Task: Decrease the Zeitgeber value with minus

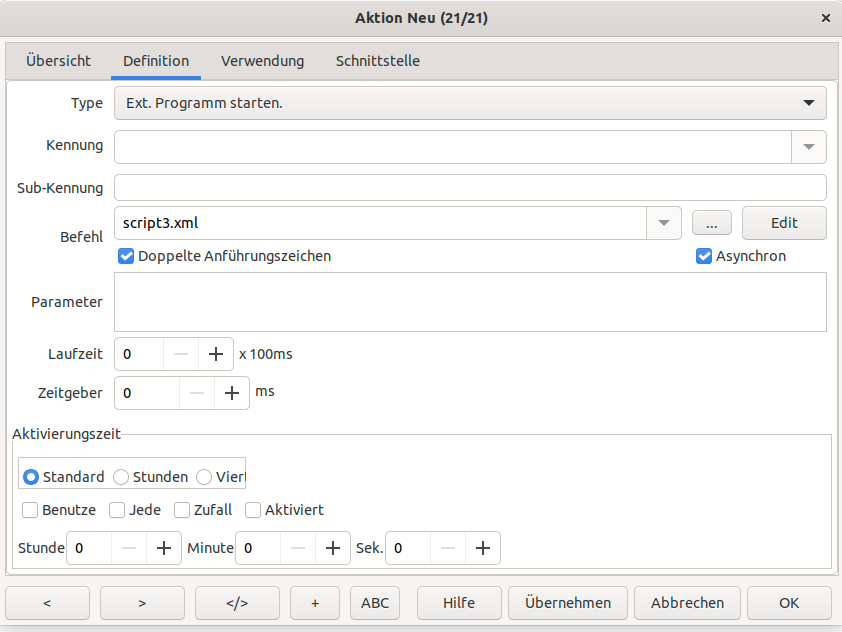Action: pos(197,393)
